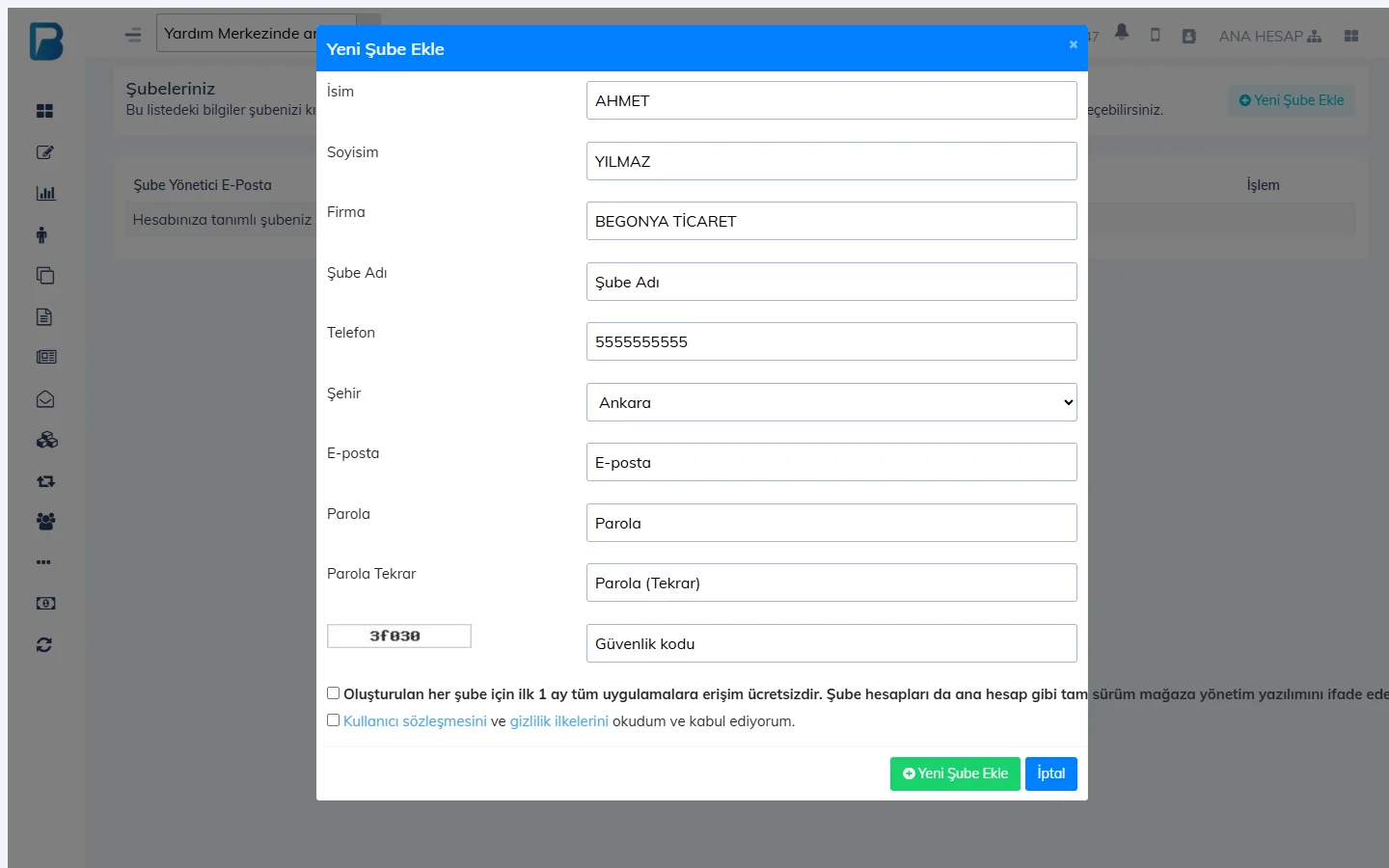Click the apps grid icon at the top right
This screenshot has width=1389, height=868.
click(1351, 36)
